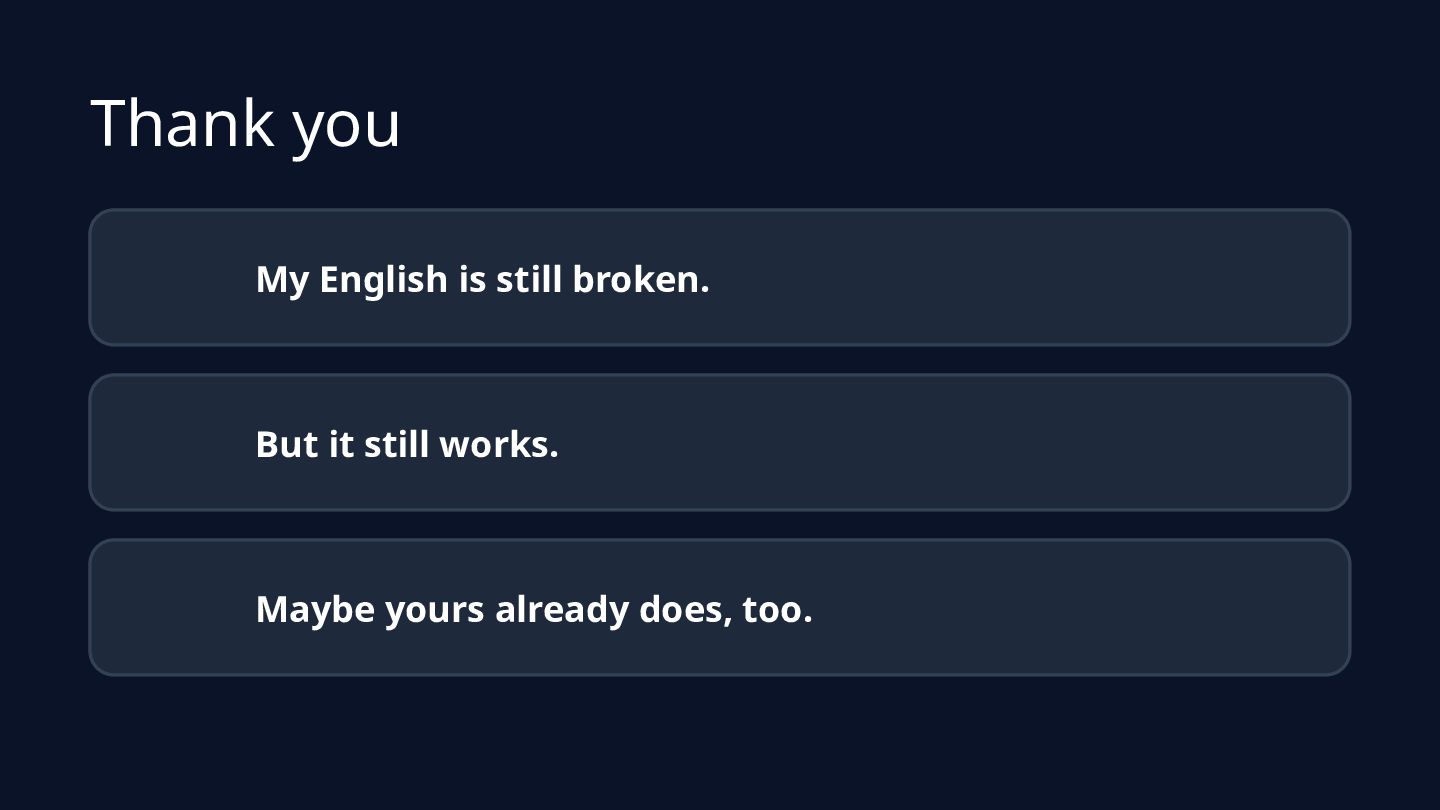Click the word "already" in third card
The height and width of the screenshot is (810, 1440).
point(562,610)
